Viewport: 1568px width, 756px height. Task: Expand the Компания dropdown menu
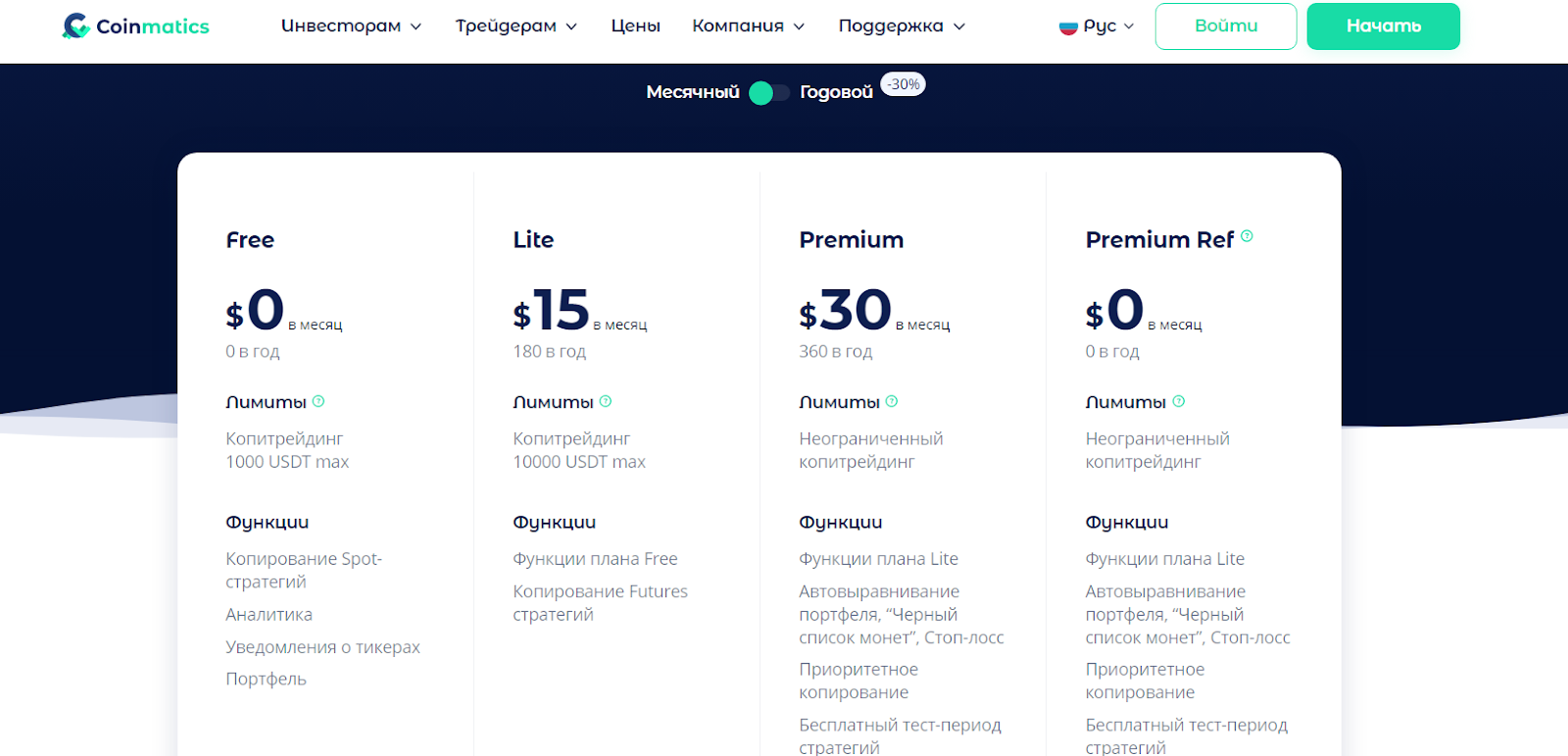pyautogui.click(x=749, y=26)
